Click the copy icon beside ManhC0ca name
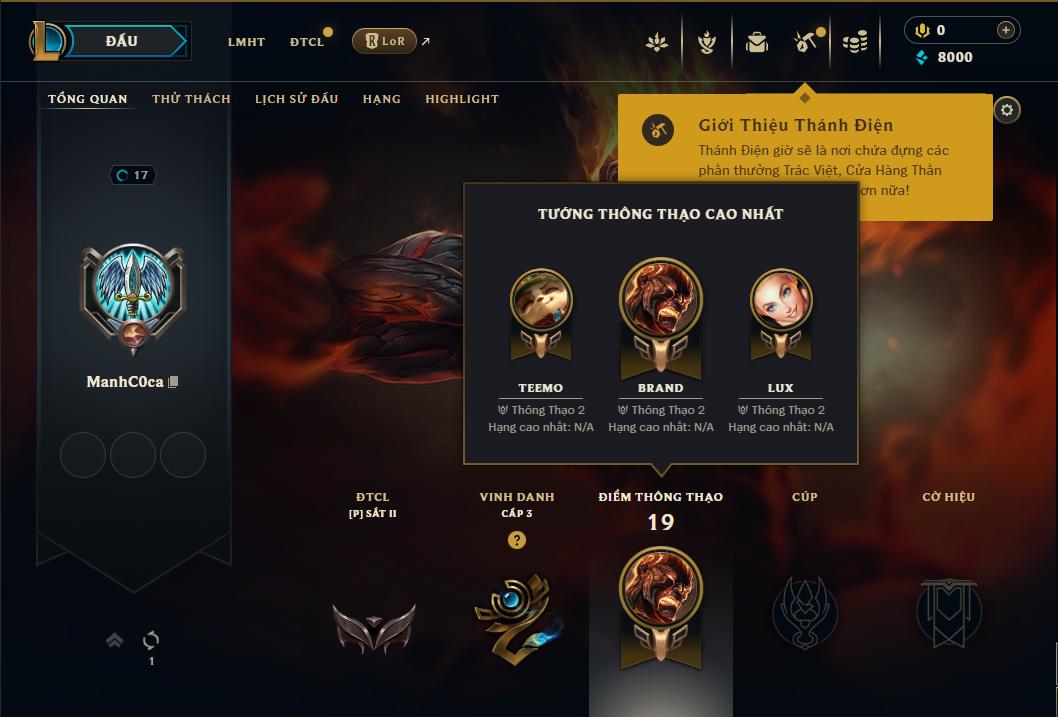This screenshot has height=717, width=1058. 173,382
